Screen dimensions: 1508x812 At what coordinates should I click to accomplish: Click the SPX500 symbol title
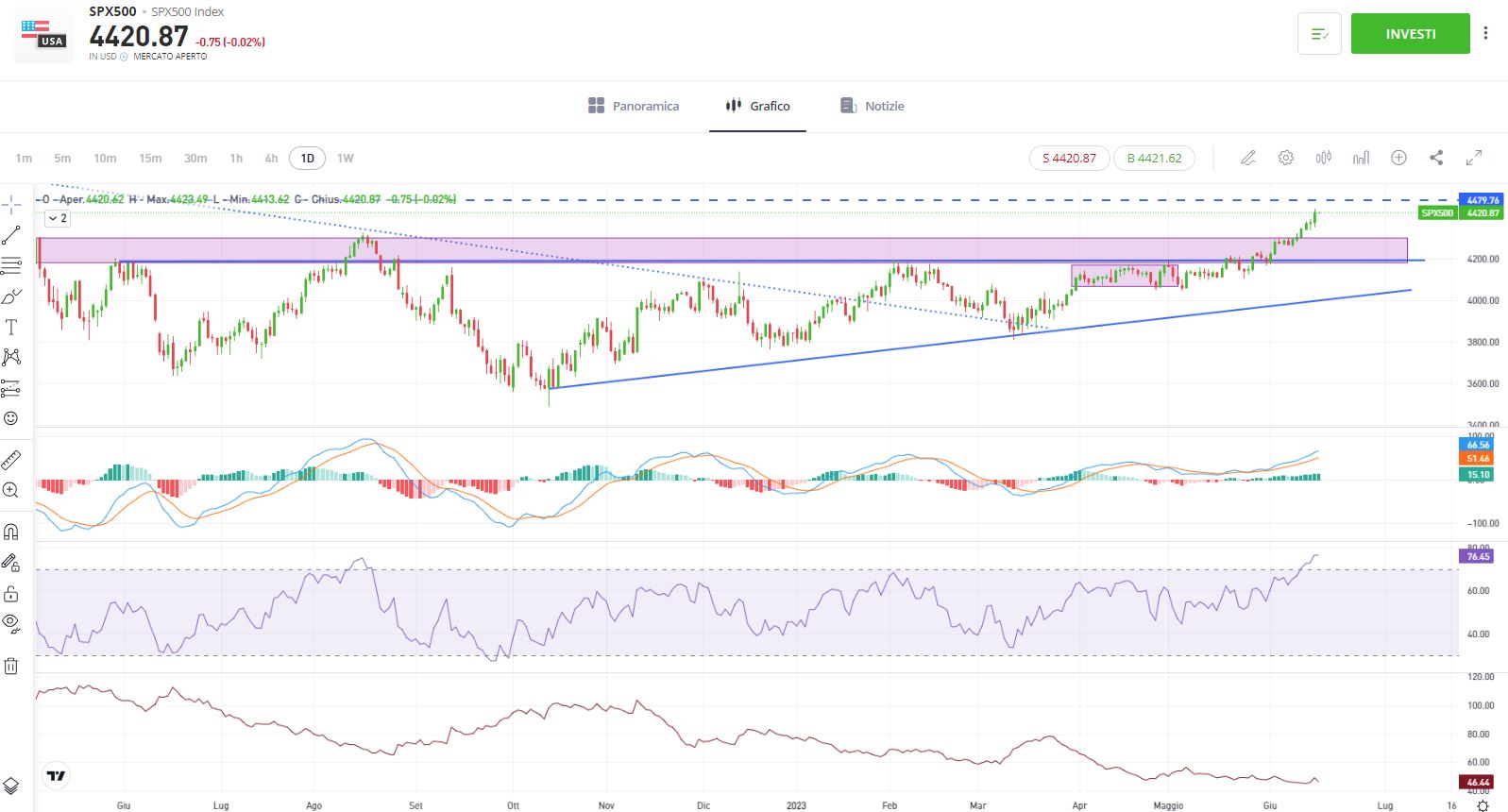(112, 11)
